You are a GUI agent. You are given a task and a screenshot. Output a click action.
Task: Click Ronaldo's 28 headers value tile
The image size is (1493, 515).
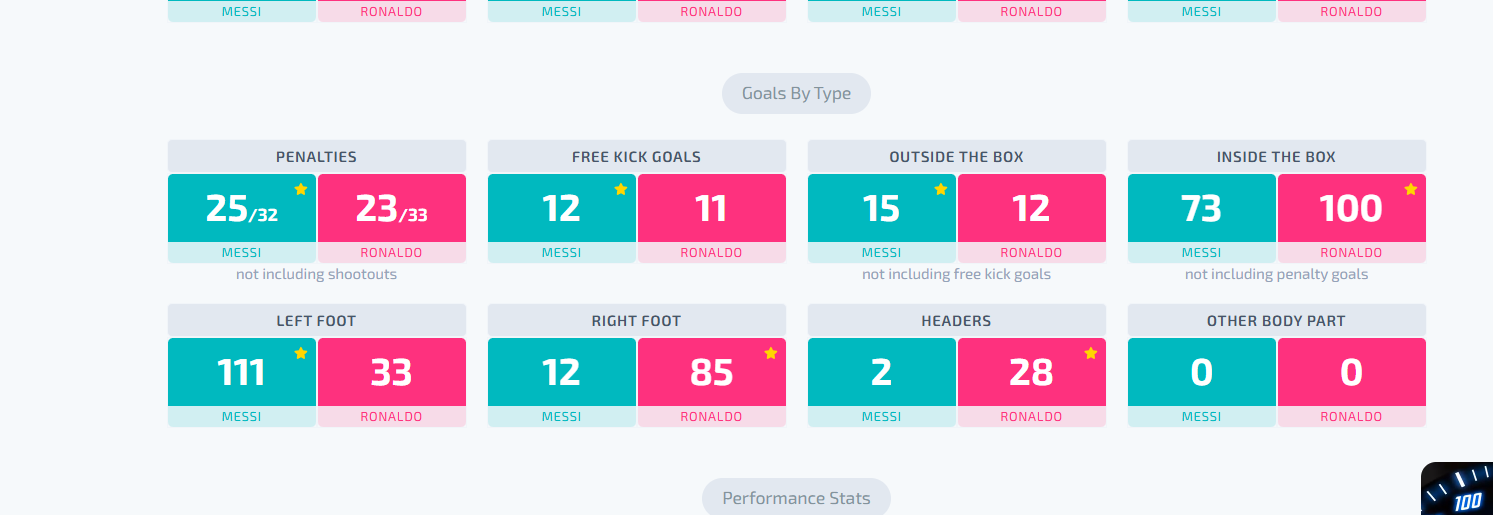[x=1032, y=372]
